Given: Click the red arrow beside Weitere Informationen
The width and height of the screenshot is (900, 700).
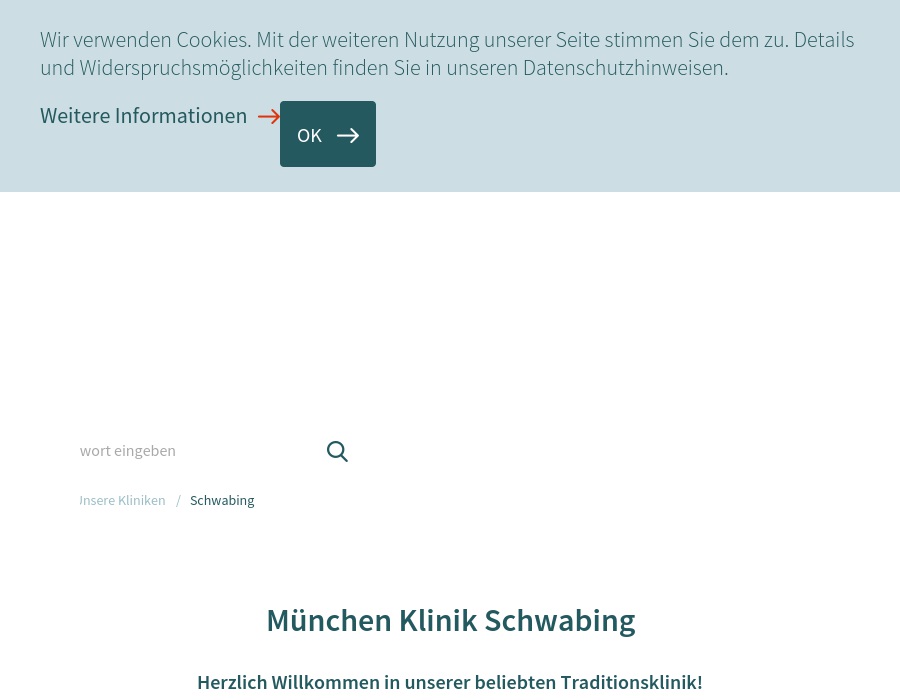Looking at the screenshot, I should point(268,116).
